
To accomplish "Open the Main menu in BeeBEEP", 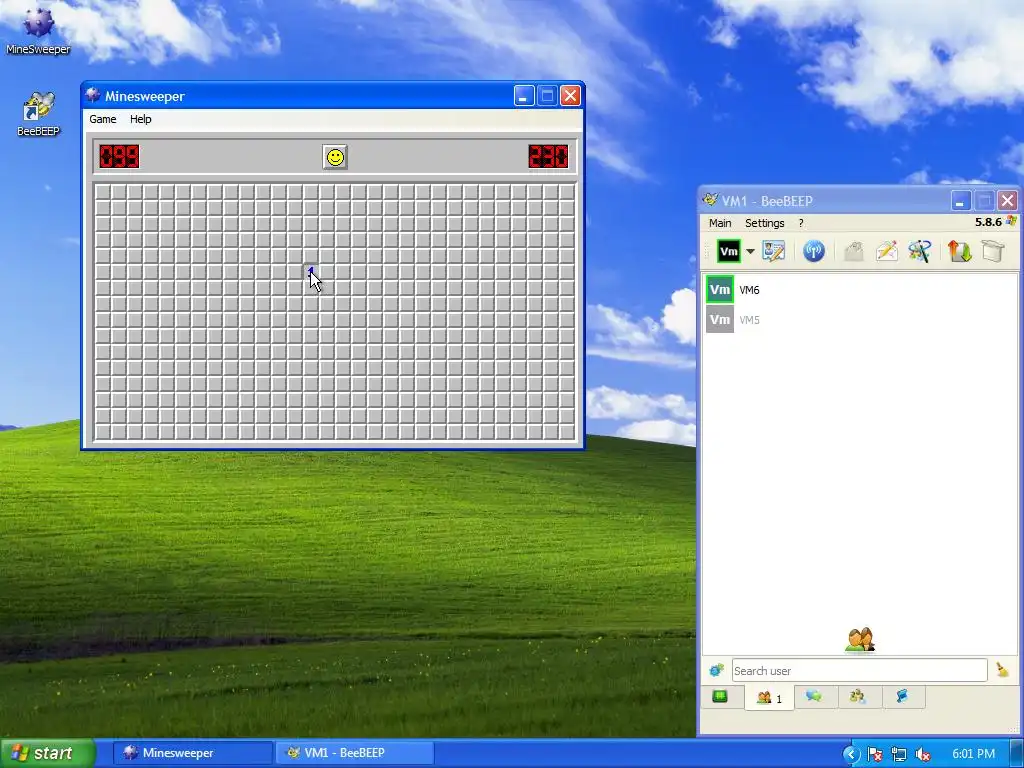I will pos(720,223).
